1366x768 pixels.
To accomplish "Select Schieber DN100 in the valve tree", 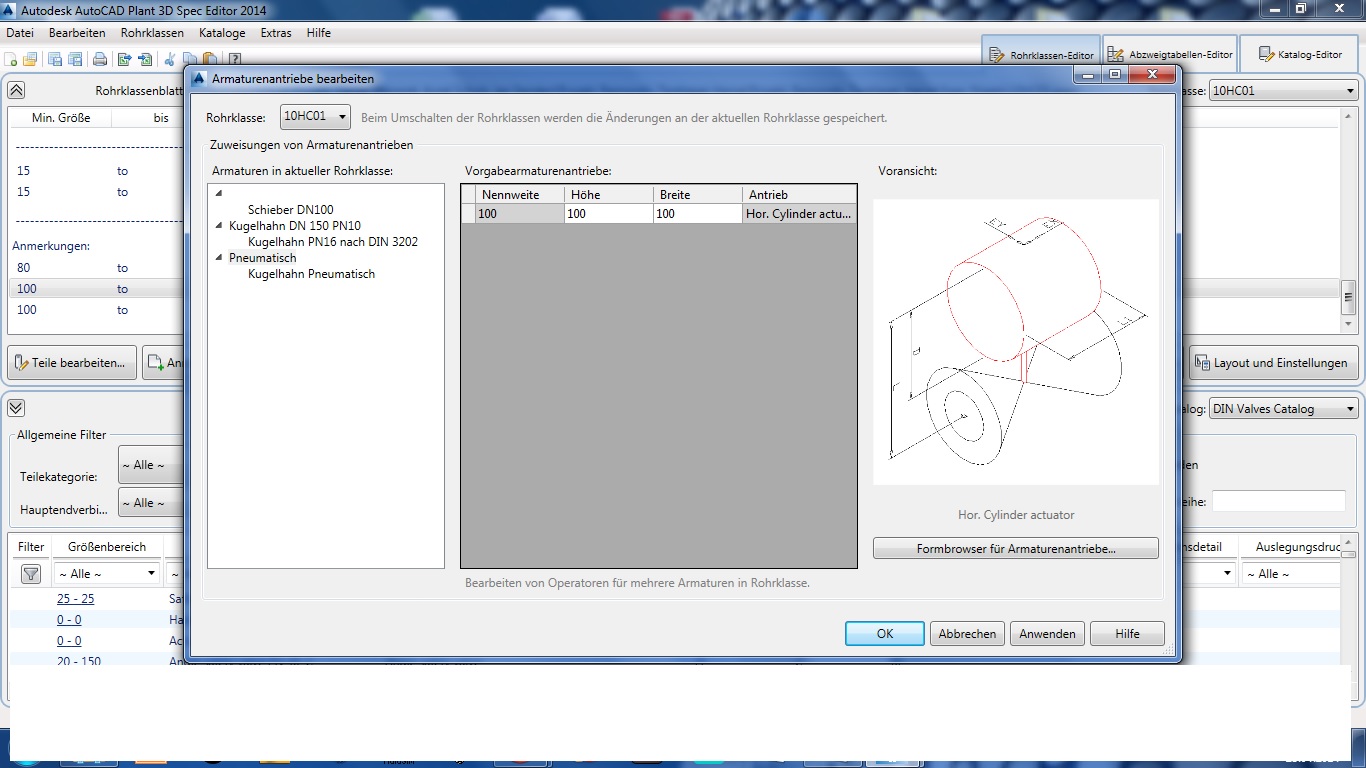I will (291, 210).
